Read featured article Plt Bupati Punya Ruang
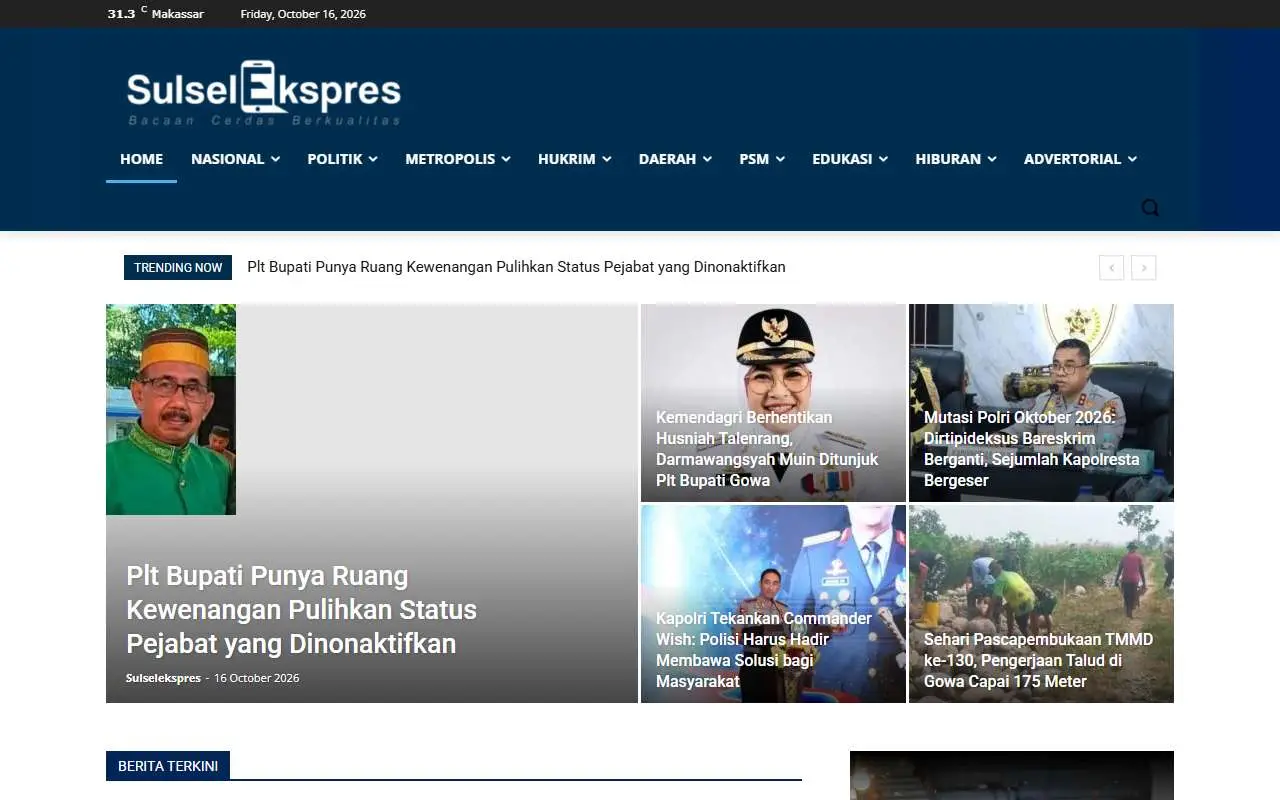1280x800 pixels. click(x=301, y=609)
